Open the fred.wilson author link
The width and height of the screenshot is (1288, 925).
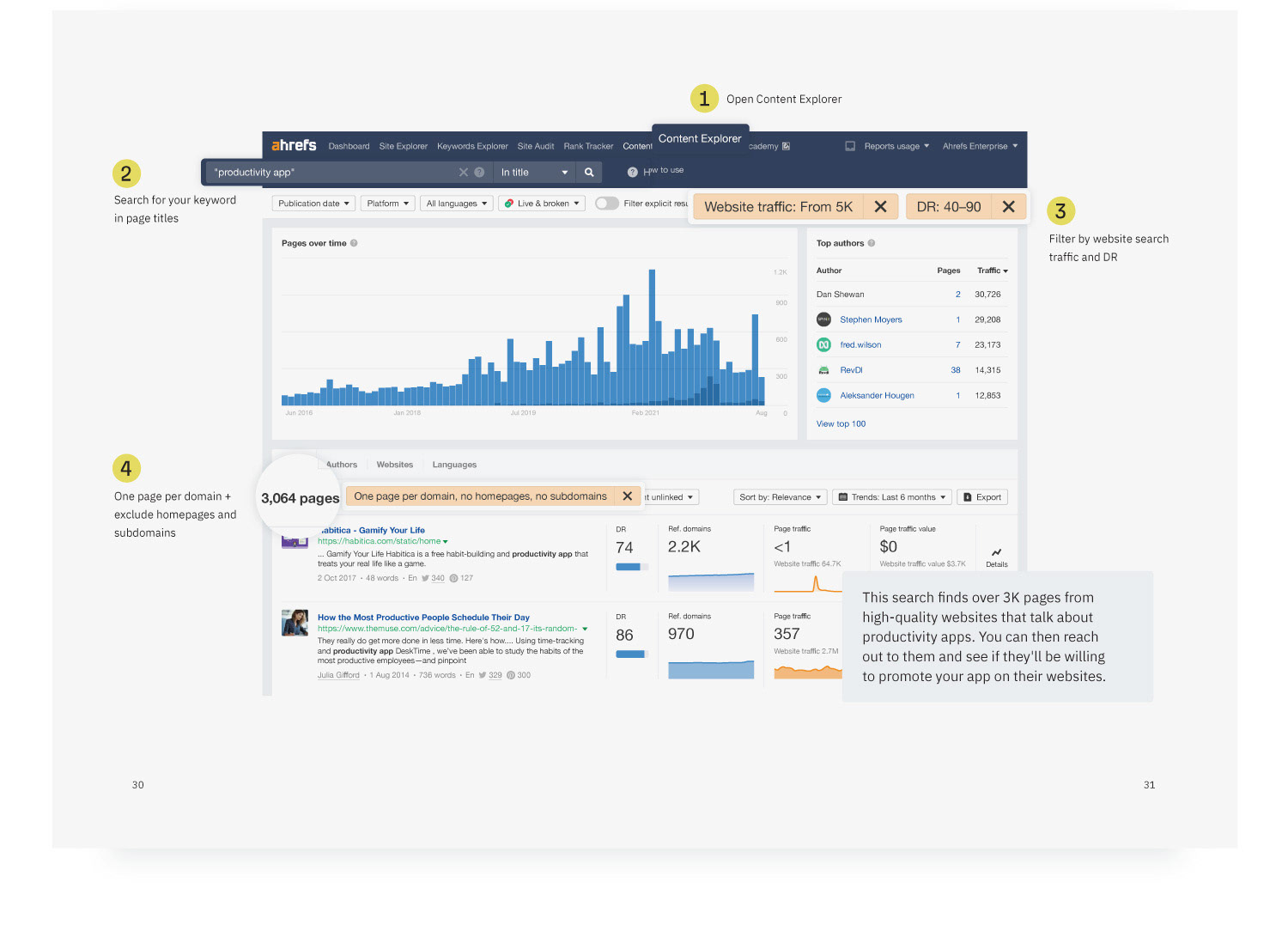[860, 344]
